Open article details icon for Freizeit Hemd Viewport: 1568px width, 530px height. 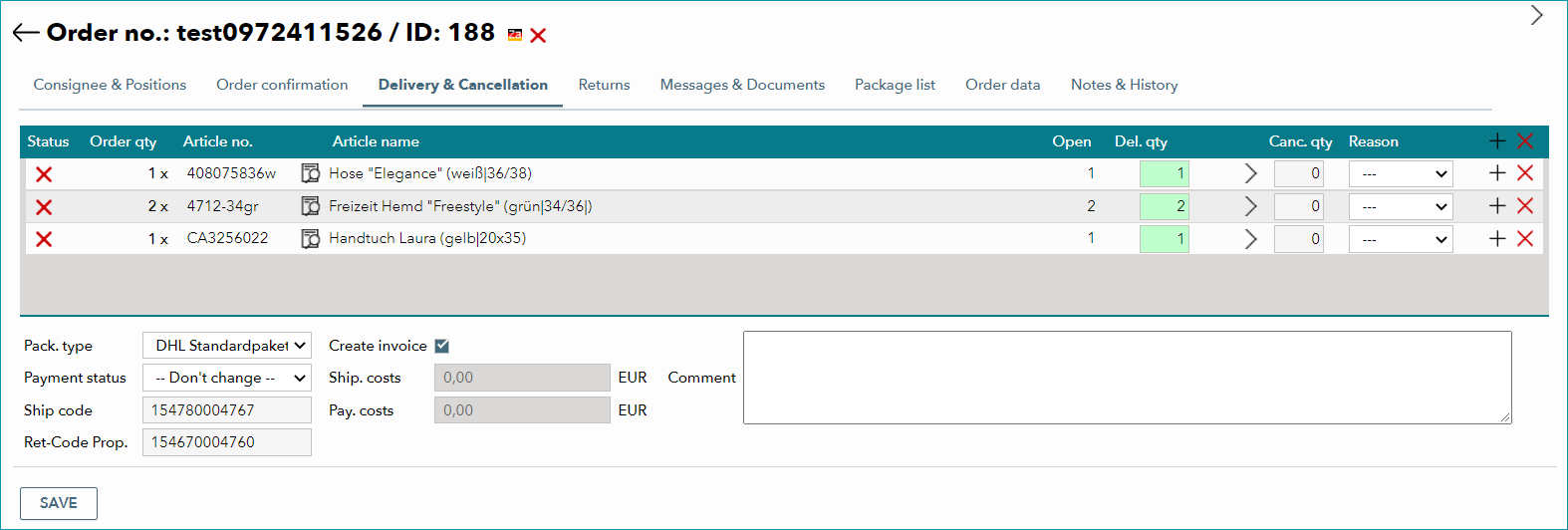click(311, 206)
